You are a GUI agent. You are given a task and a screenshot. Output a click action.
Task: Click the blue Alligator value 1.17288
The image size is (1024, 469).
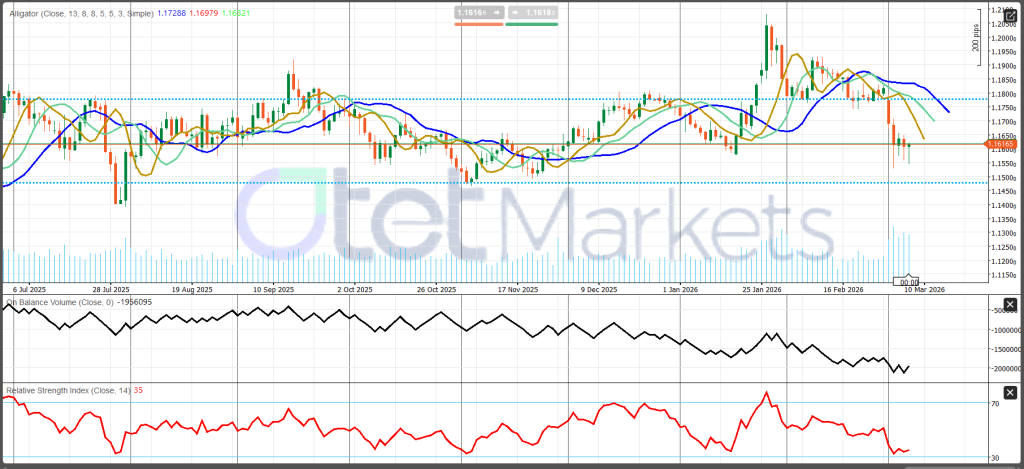[x=173, y=12]
